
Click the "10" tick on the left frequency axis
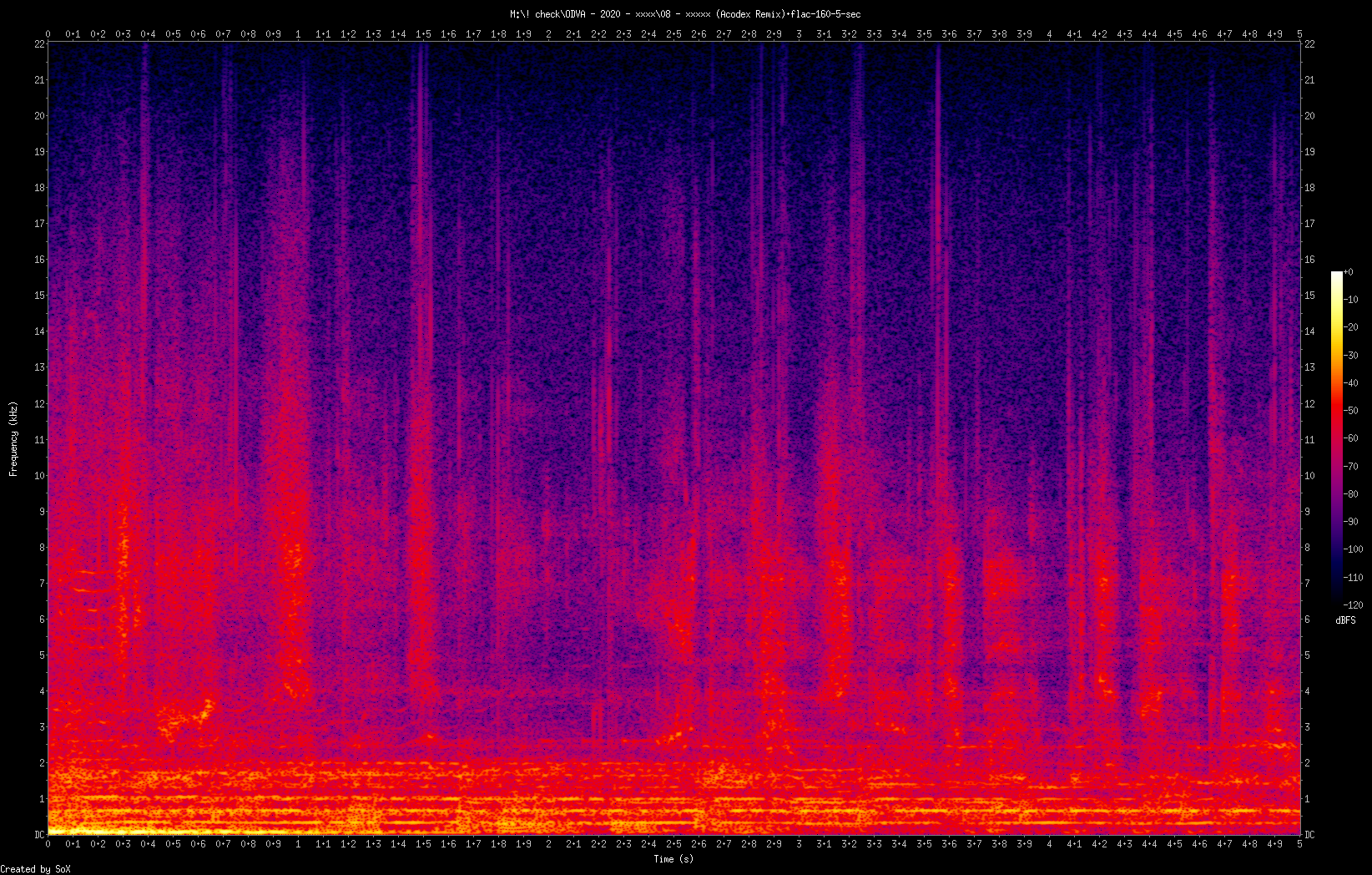click(39, 476)
